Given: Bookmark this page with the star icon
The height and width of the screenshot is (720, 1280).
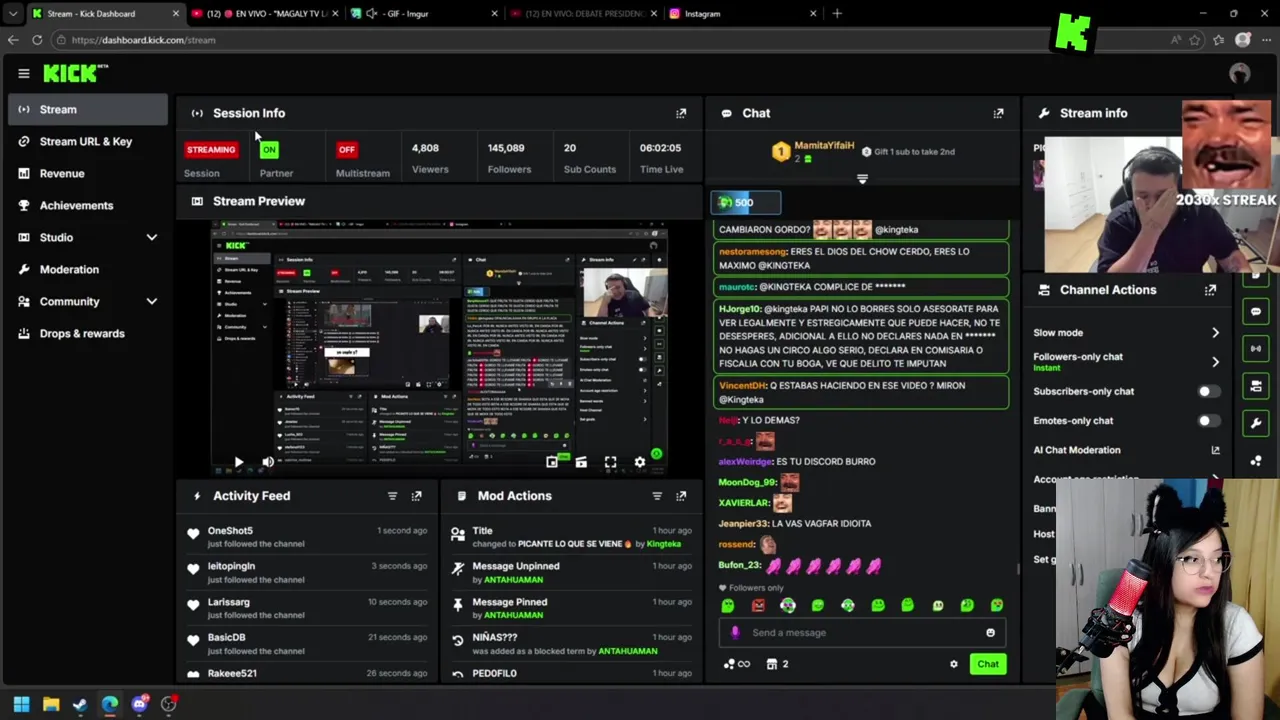Looking at the screenshot, I should pos(1195,40).
